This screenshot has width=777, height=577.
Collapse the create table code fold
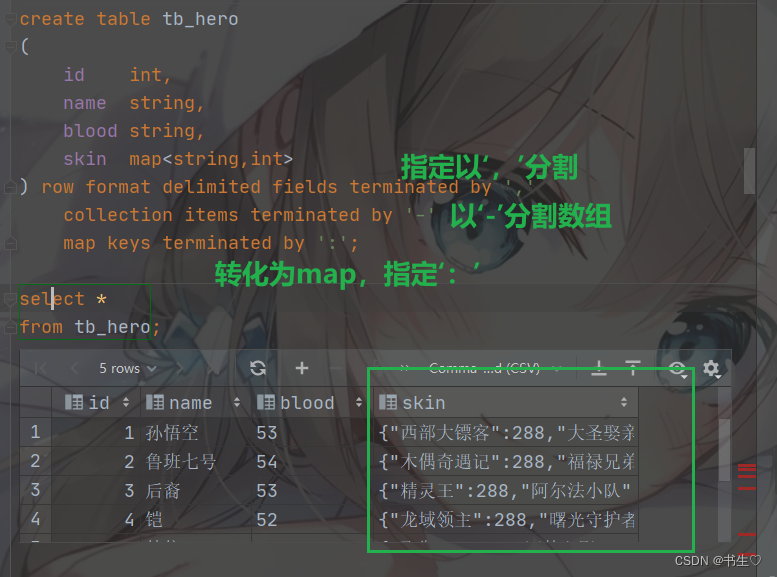click(10, 19)
